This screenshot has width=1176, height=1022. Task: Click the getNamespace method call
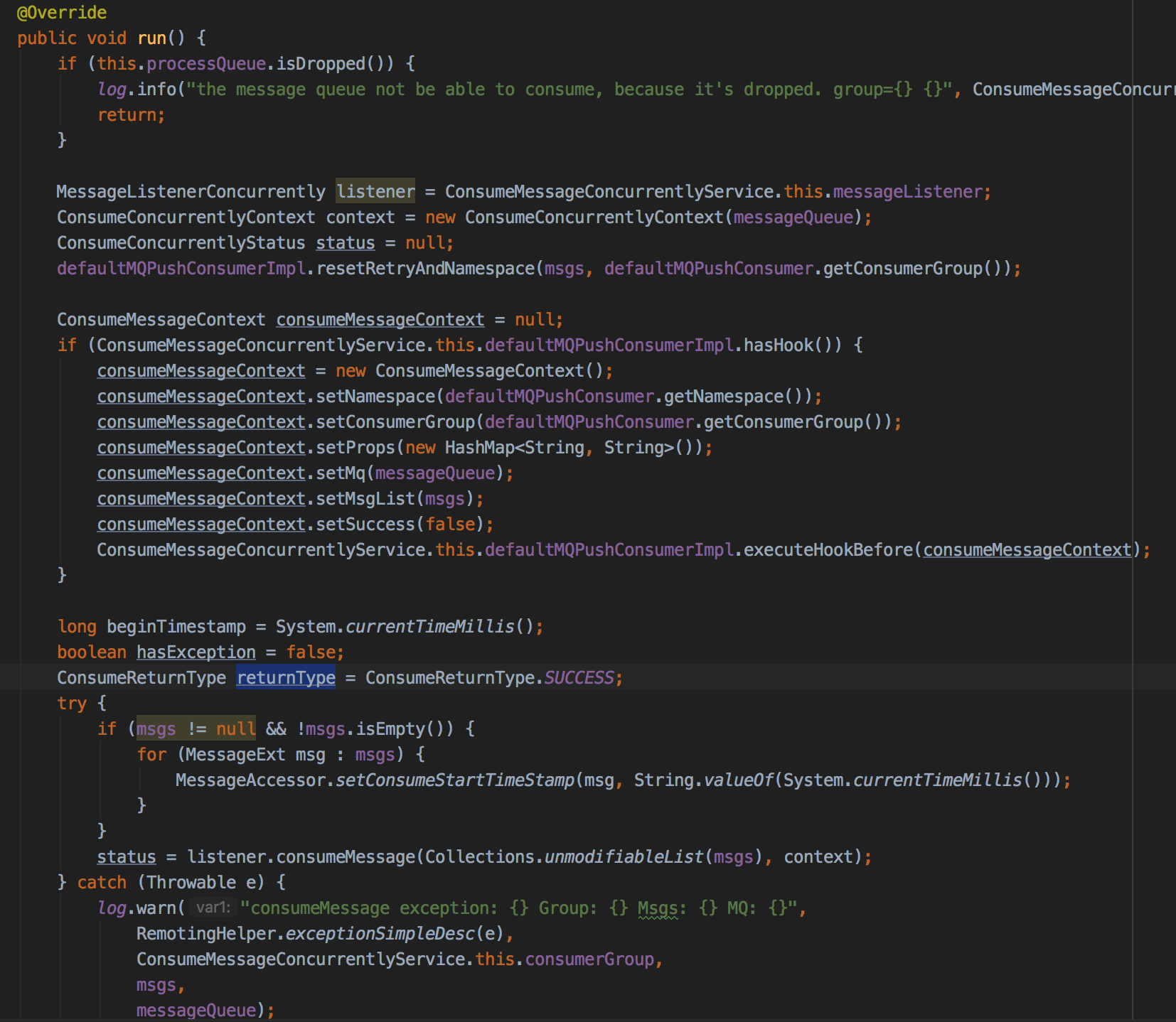coord(723,397)
